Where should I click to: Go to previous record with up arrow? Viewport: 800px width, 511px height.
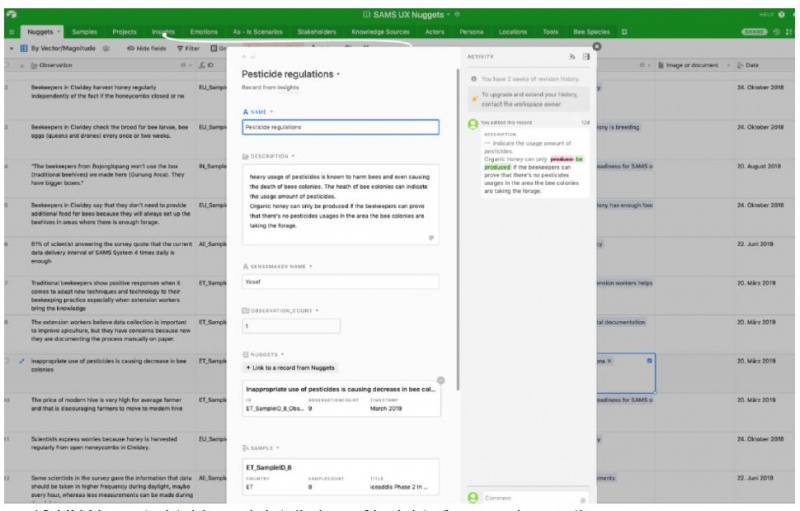pos(244,57)
